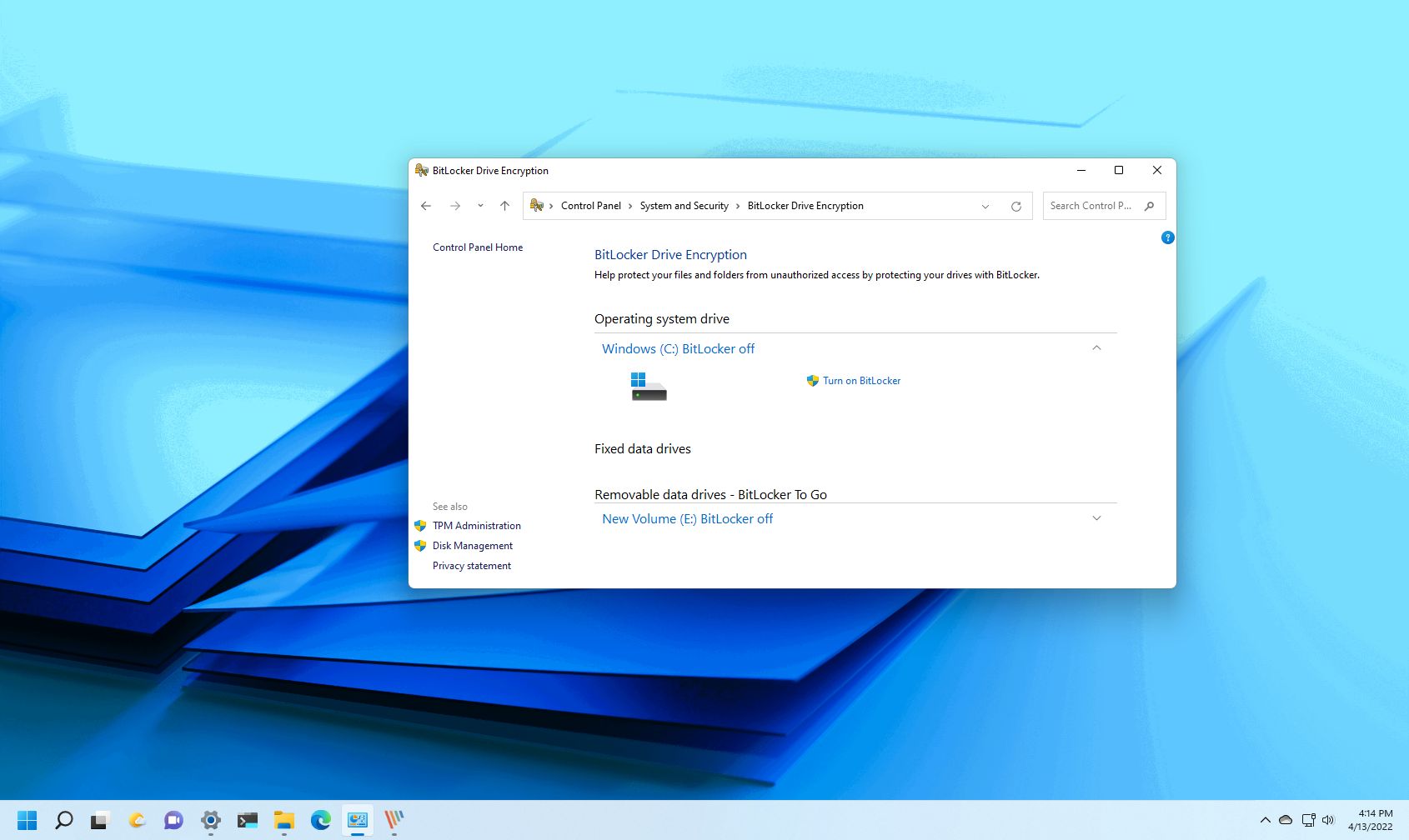Image resolution: width=1409 pixels, height=840 pixels.
Task: Open Privacy statement link
Action: pos(472,566)
